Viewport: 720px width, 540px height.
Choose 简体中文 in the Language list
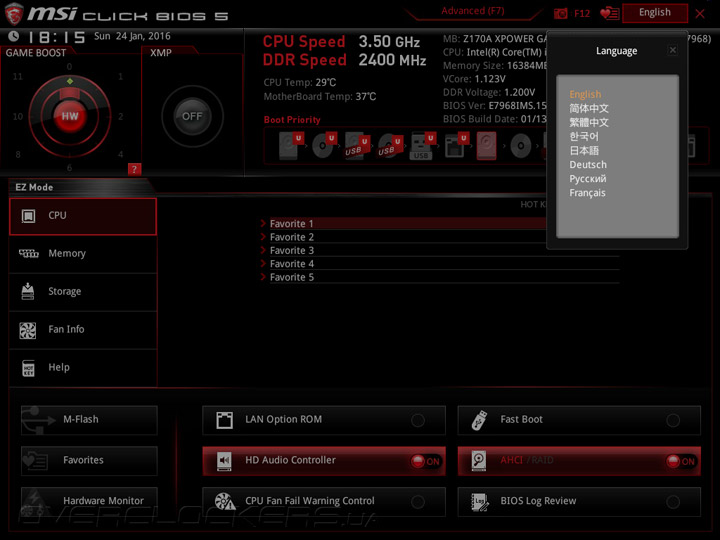(589, 108)
